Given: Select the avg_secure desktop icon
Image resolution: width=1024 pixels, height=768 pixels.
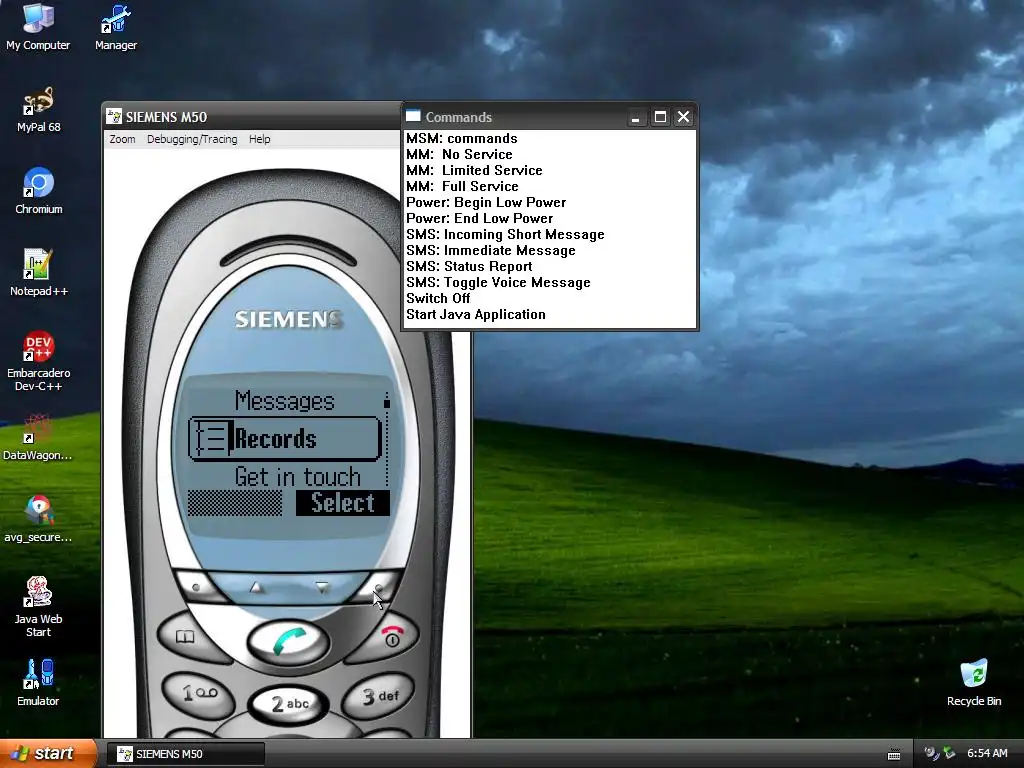Looking at the screenshot, I should click(38, 519).
